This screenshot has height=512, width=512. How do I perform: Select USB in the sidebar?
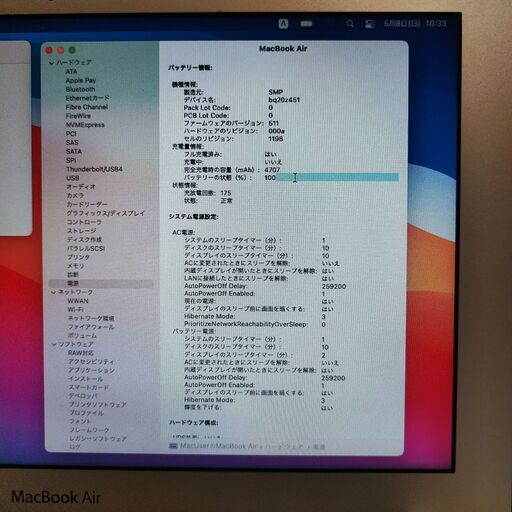[x=73, y=178]
